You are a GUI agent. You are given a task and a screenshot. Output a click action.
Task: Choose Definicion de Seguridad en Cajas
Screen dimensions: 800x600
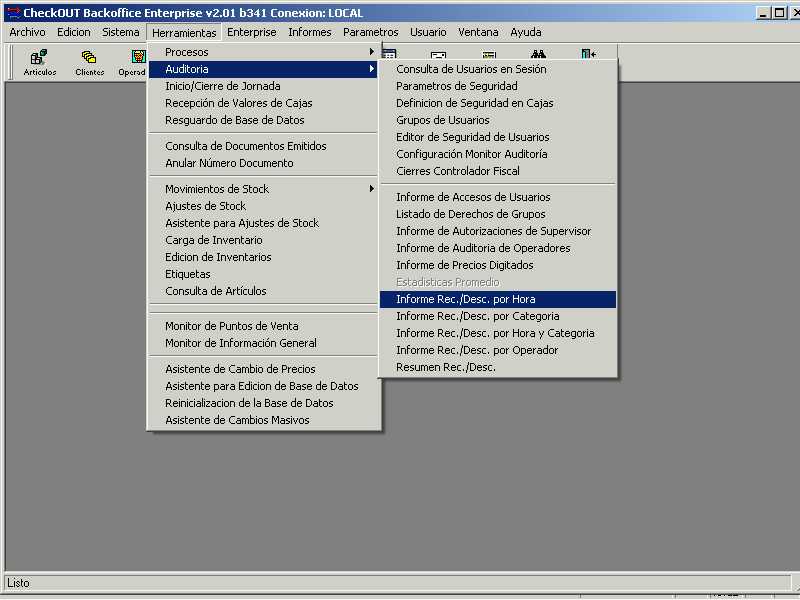pyautogui.click(x=498, y=103)
